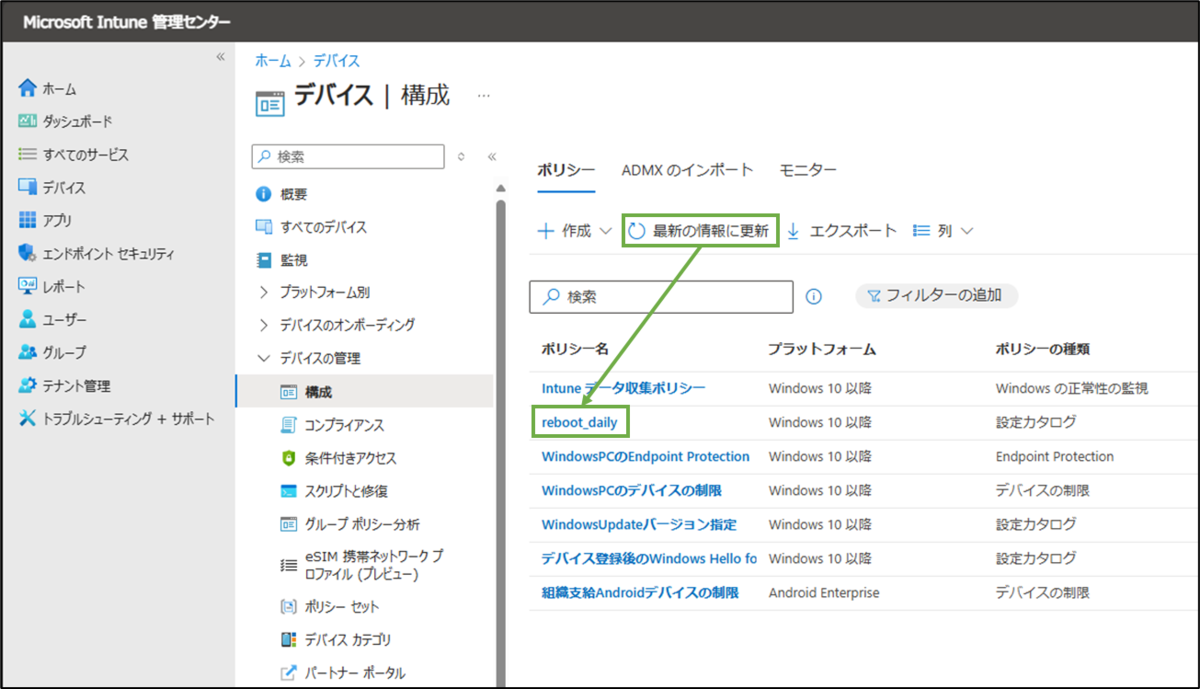The image size is (1200, 689).
Task: Collapse デバイスの管理 section
Action: 264,358
